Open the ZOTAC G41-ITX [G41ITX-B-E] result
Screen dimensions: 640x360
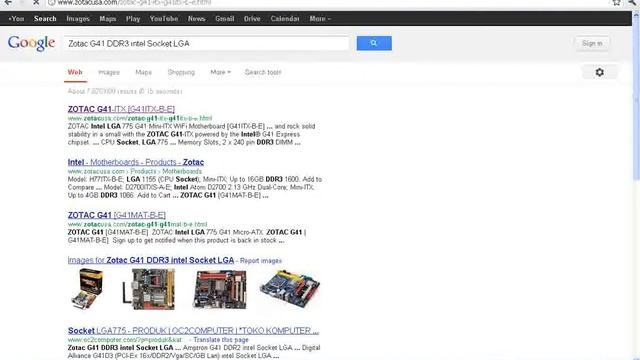pyautogui.click(x=121, y=109)
